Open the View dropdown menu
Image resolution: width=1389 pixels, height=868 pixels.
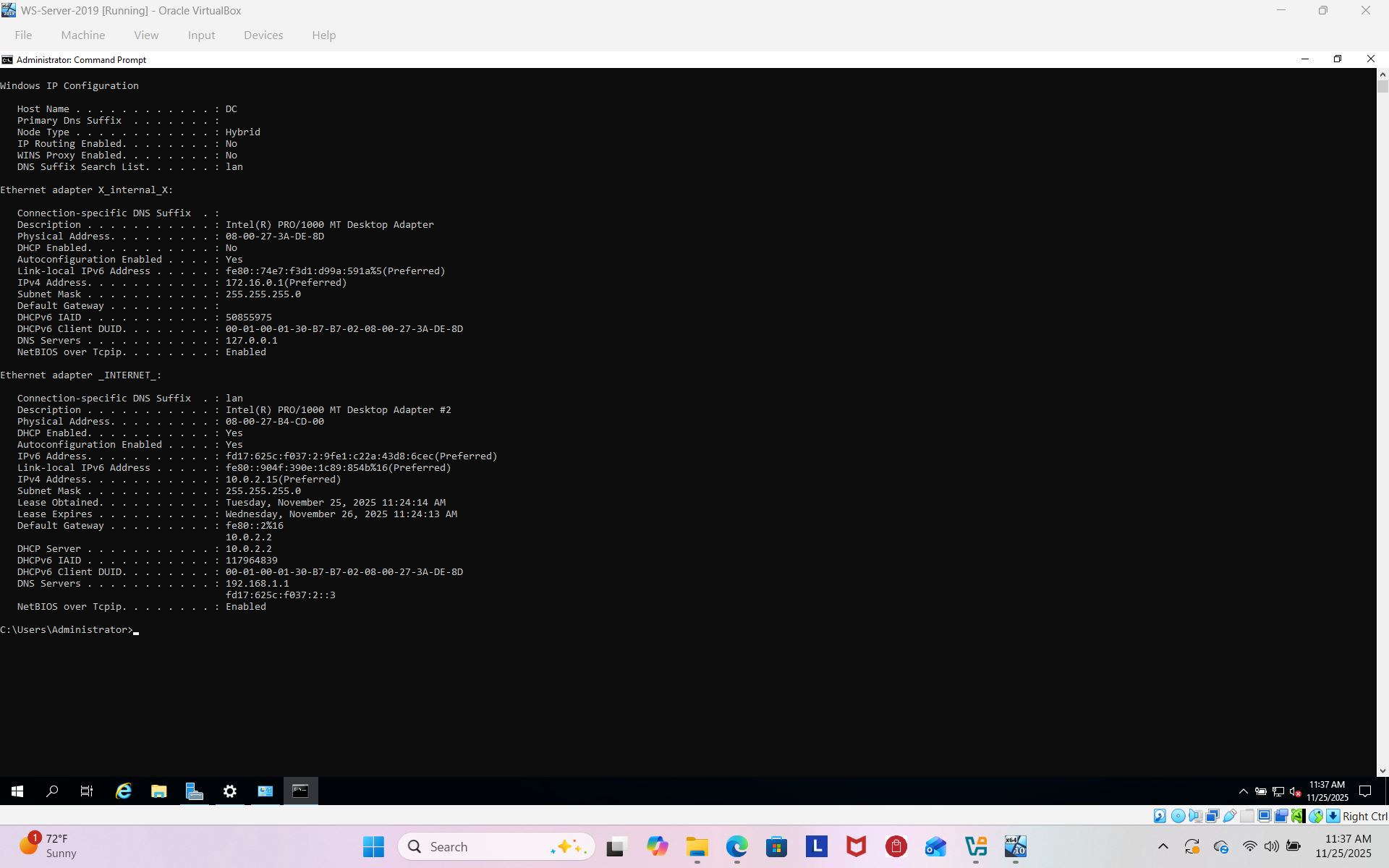pos(145,35)
